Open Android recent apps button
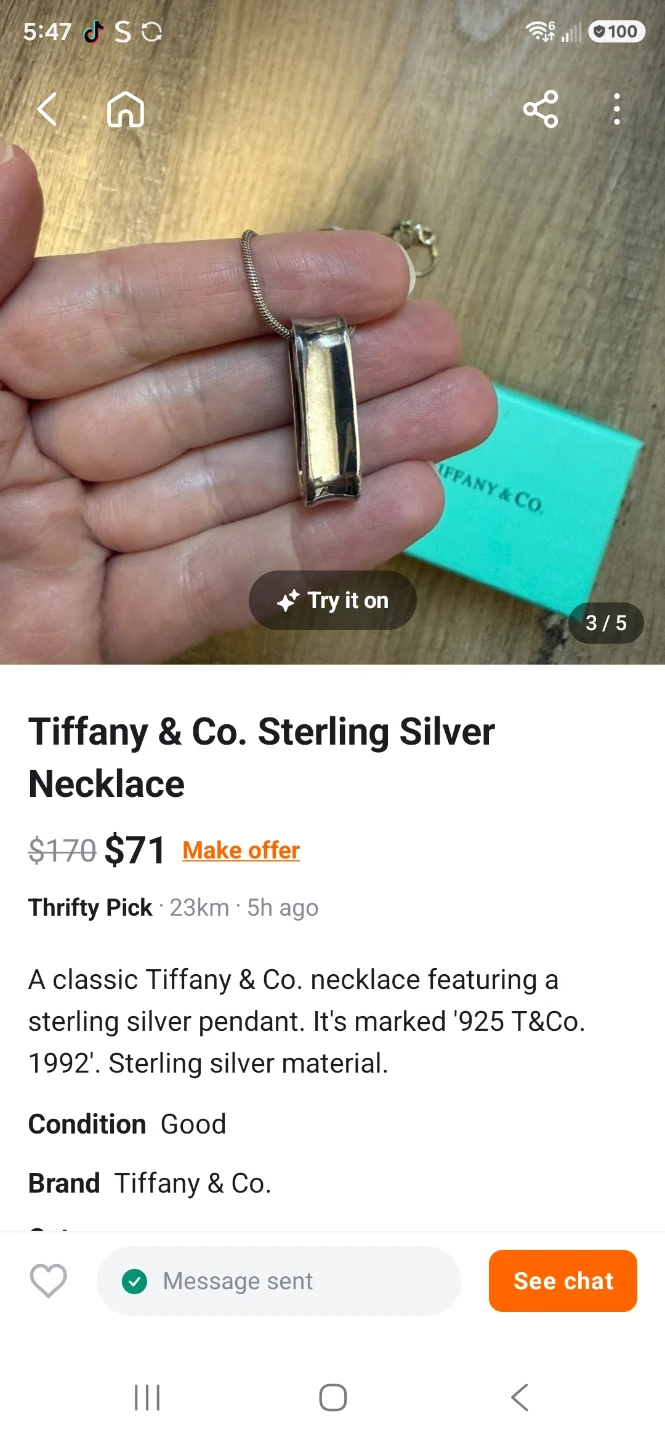665x1440 pixels. (x=147, y=1397)
